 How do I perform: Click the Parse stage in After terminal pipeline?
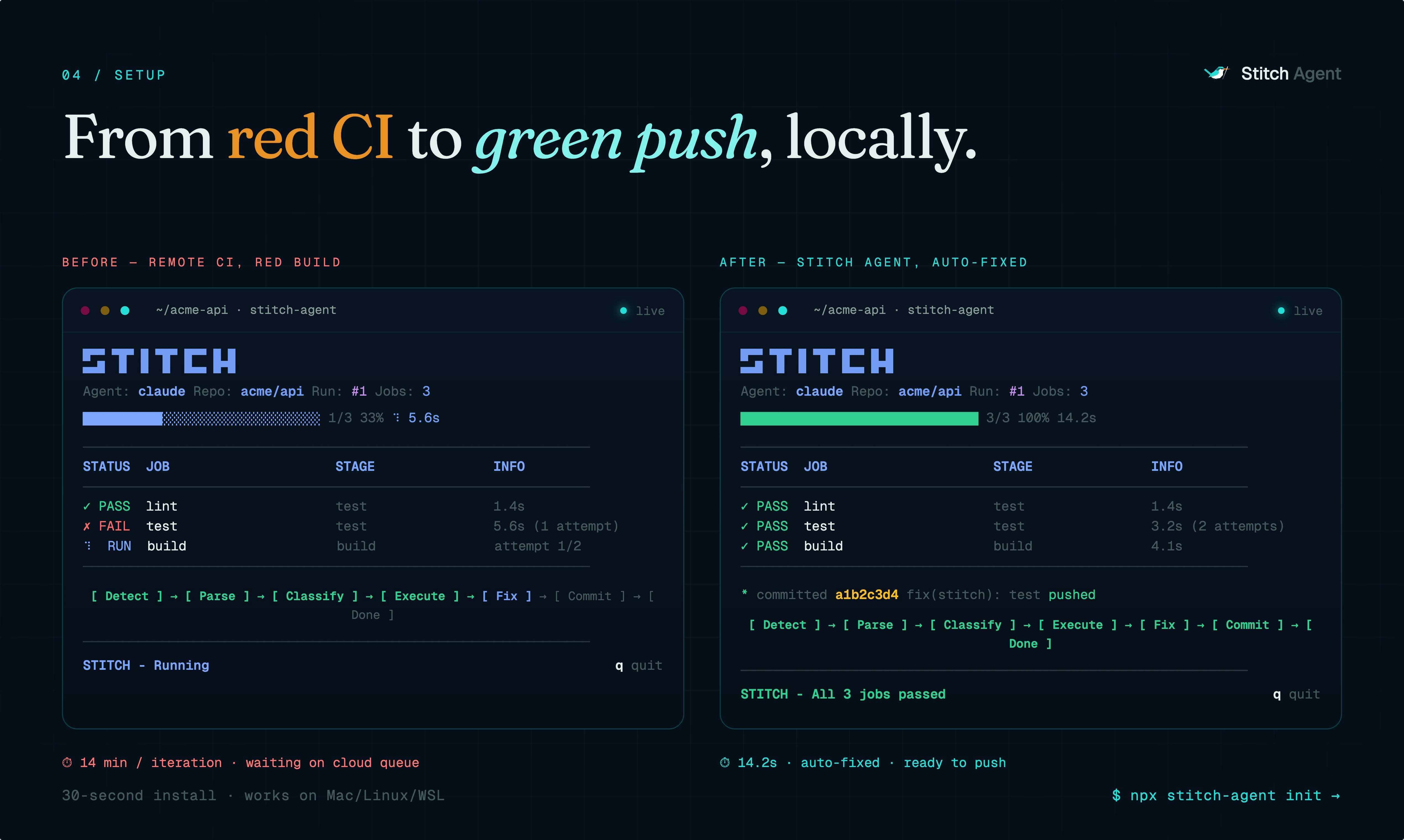click(875, 625)
